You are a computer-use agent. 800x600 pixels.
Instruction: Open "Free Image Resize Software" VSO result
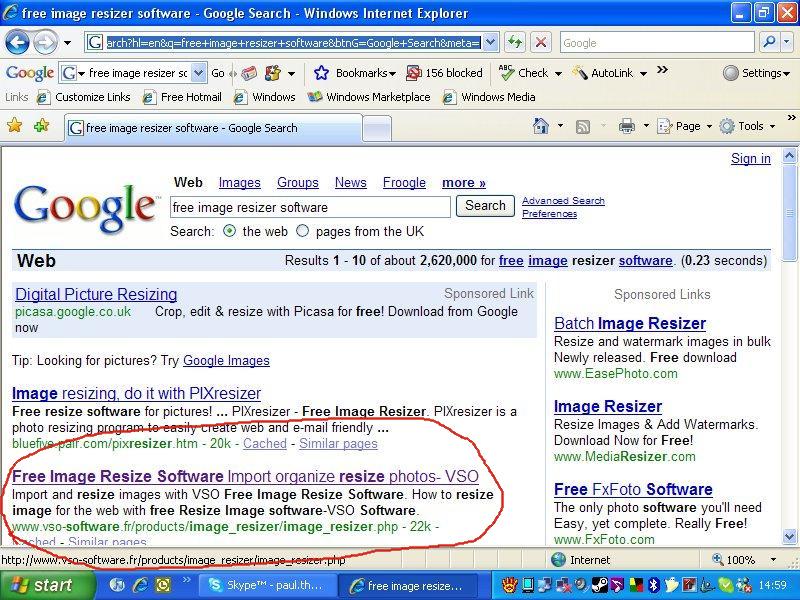click(x=245, y=476)
